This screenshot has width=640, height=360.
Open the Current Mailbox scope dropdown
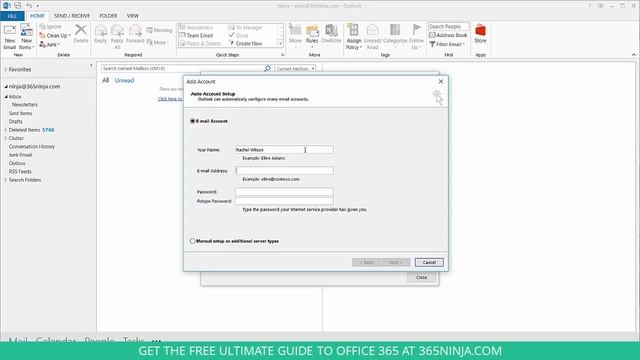coord(295,69)
